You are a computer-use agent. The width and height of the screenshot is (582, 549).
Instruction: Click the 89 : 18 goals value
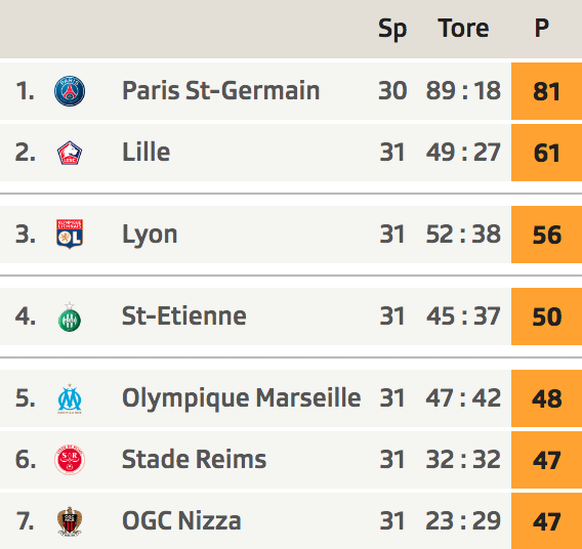[463, 90]
